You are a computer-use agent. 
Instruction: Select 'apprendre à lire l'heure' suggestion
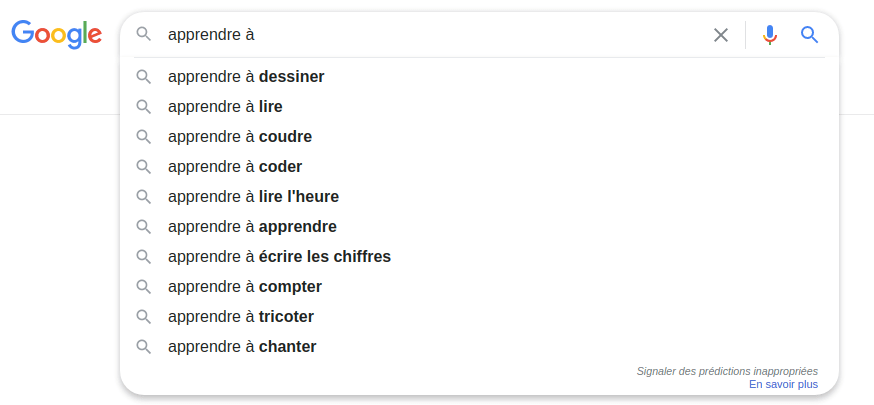253,197
